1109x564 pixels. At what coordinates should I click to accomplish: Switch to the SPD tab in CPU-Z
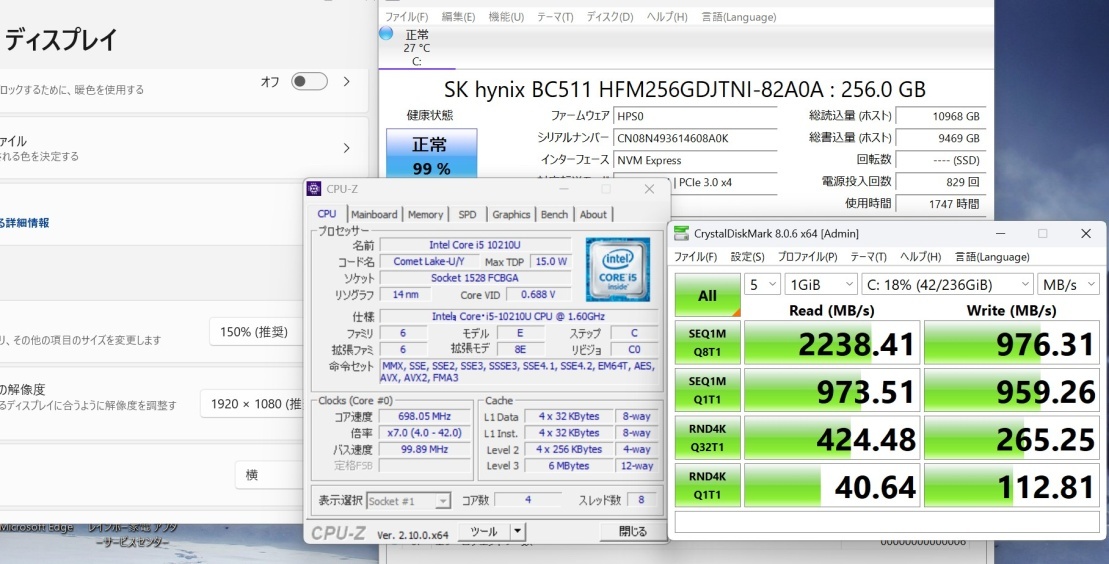coord(468,214)
